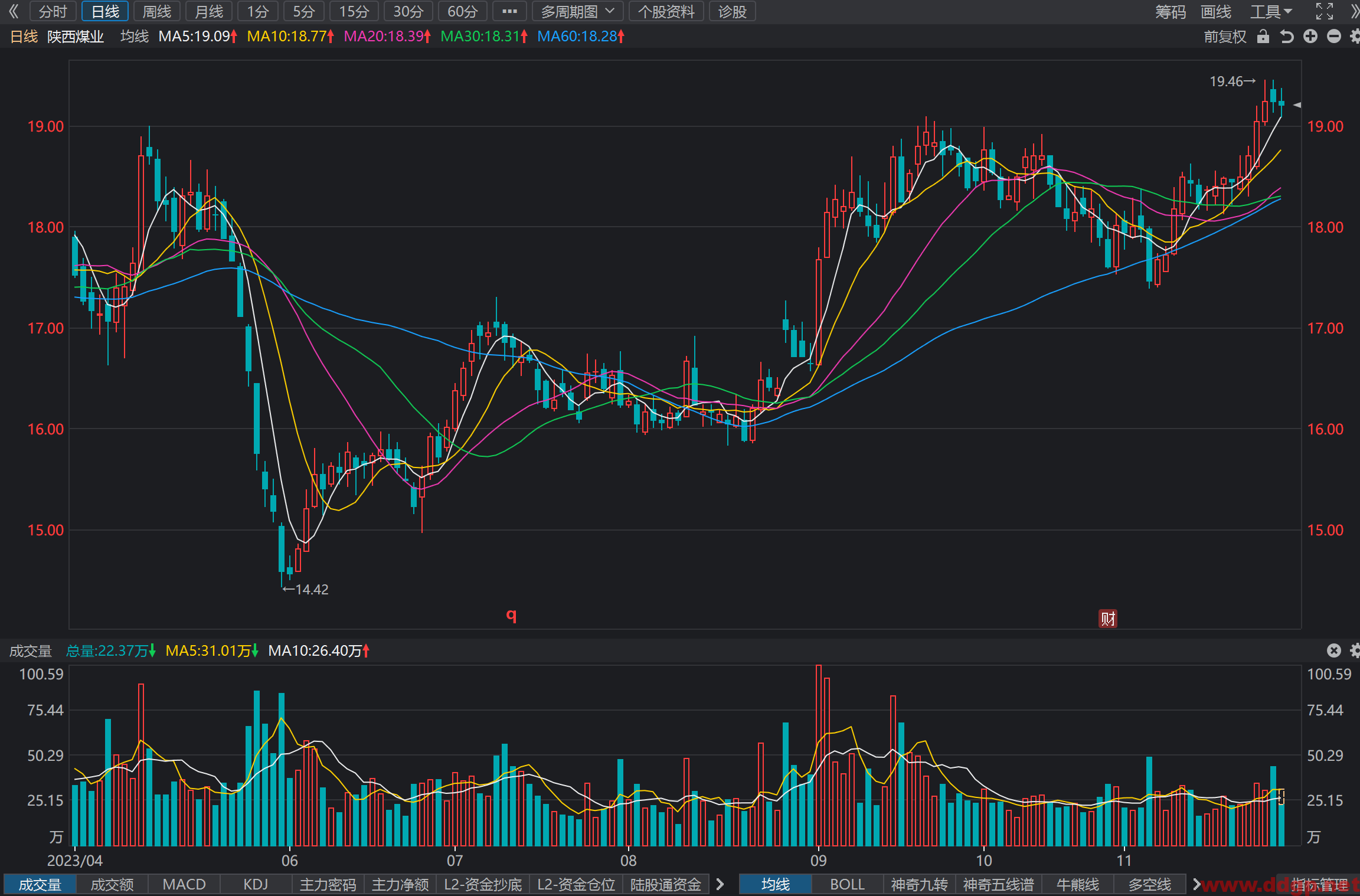
Task: Open 个股资料 stock info
Action: pyautogui.click(x=666, y=11)
